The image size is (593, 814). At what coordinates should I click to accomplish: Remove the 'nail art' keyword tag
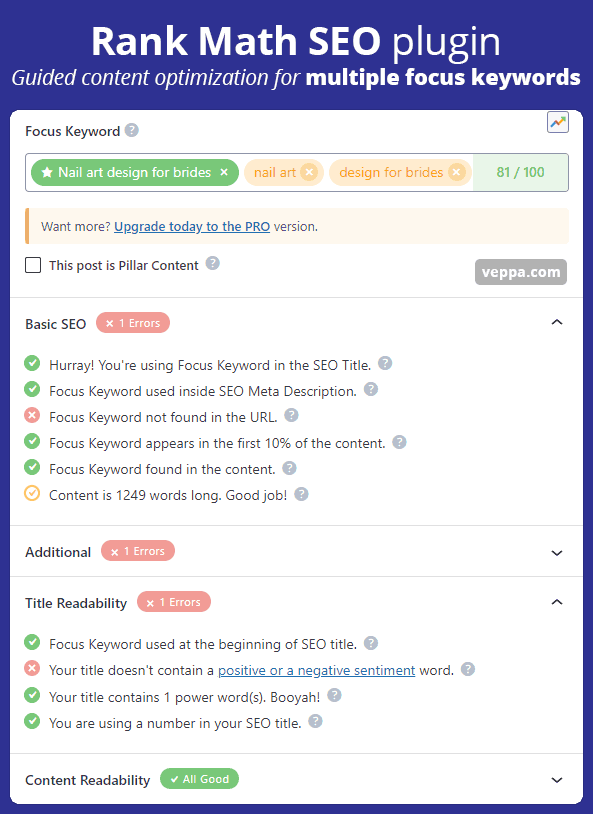(x=309, y=172)
